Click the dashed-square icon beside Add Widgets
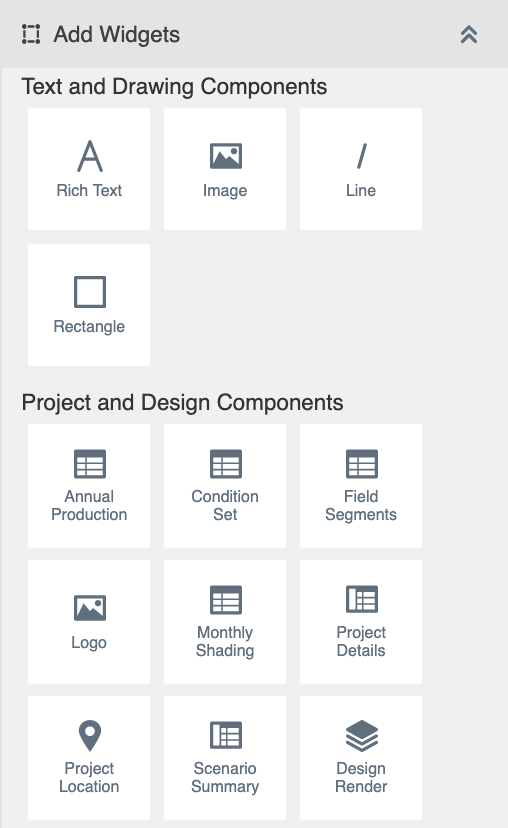This screenshot has height=828, width=508. 31,34
